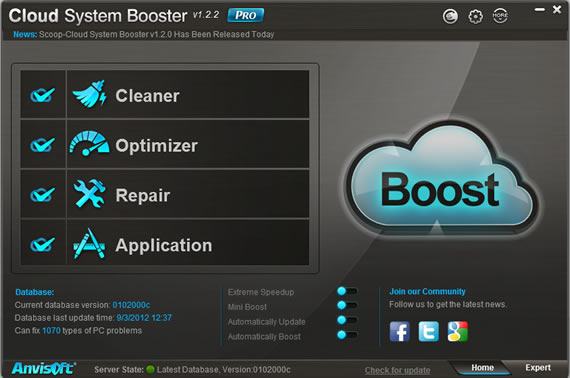This screenshot has width=570, height=378.
Task: Toggle the Automatically Update switch
Action: pos(348,320)
